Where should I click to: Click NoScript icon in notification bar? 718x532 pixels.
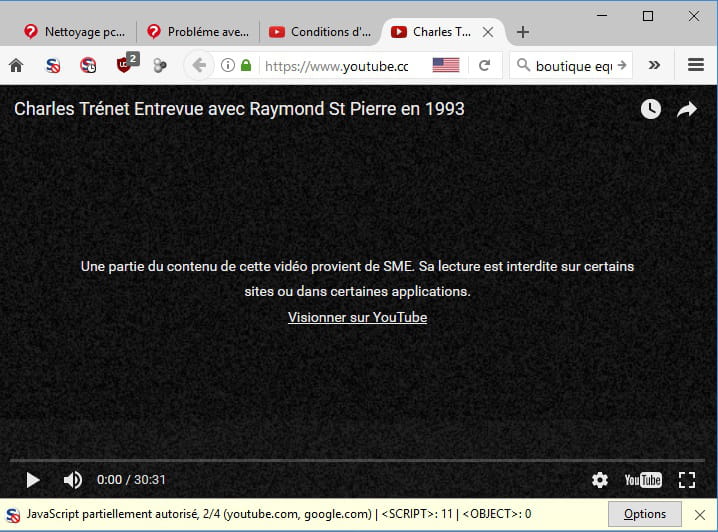[13, 515]
